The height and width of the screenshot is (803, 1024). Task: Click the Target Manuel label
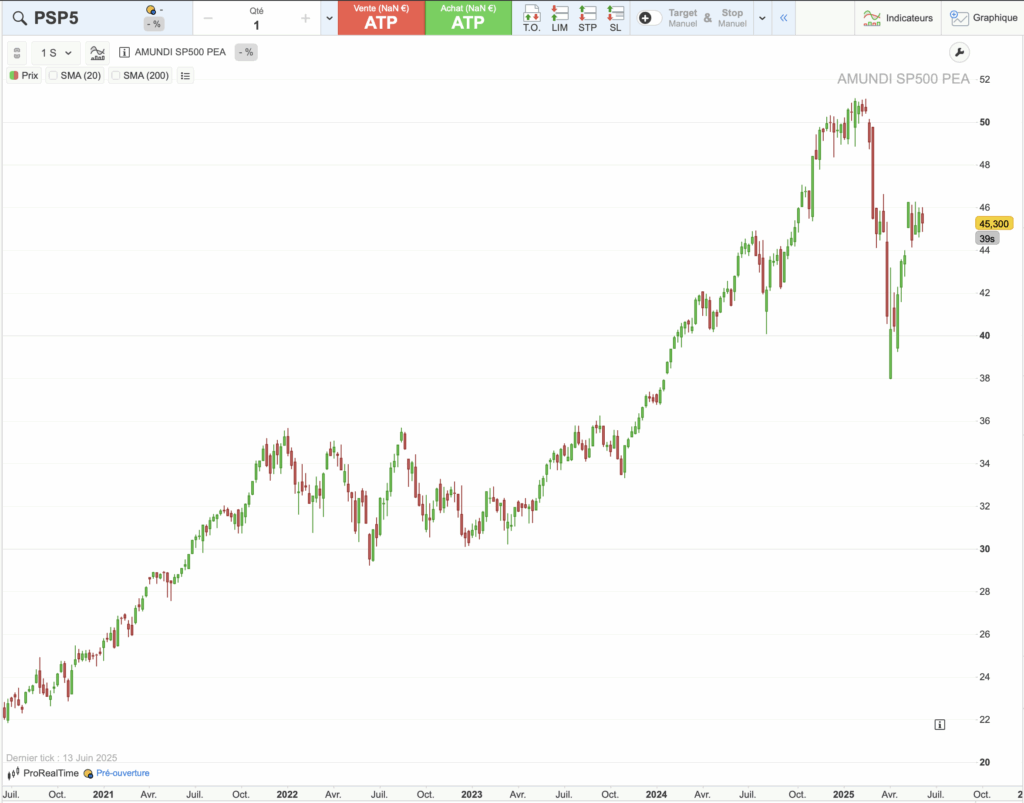(x=683, y=18)
